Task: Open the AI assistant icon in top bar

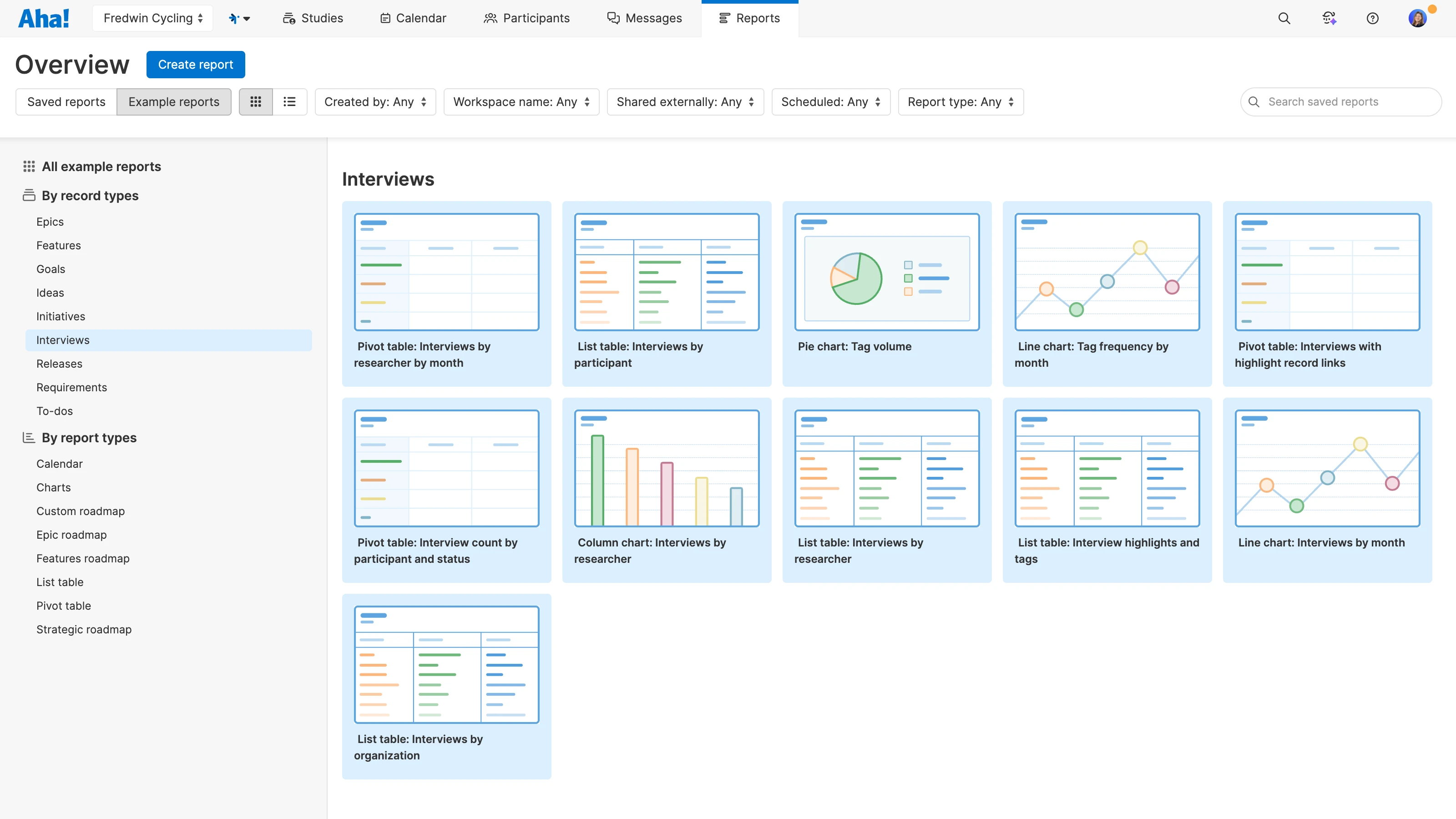Action: (x=1329, y=18)
